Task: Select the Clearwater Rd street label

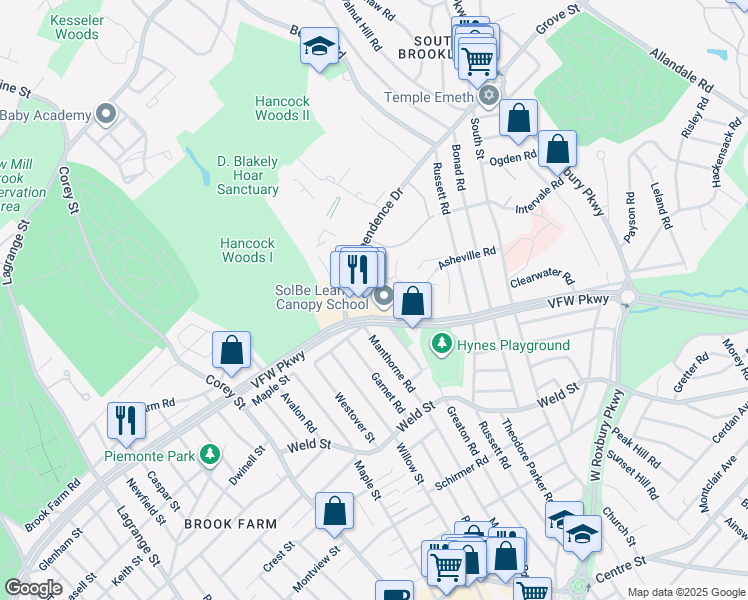Action: [x=542, y=277]
